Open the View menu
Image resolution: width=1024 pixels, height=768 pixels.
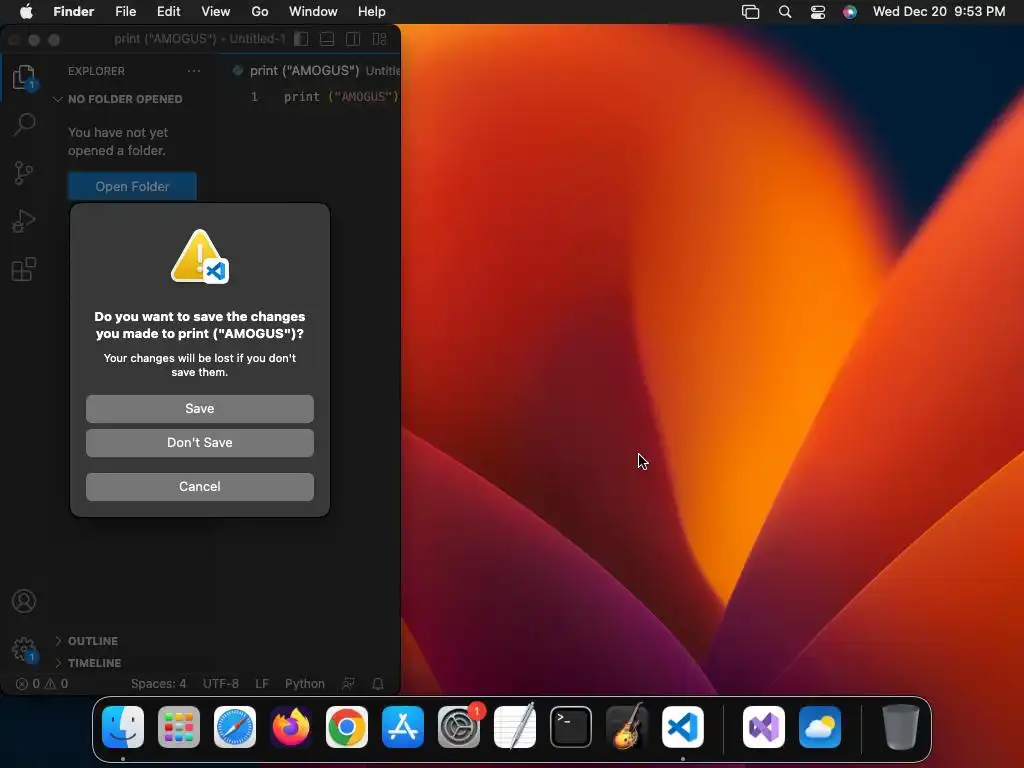(x=216, y=11)
